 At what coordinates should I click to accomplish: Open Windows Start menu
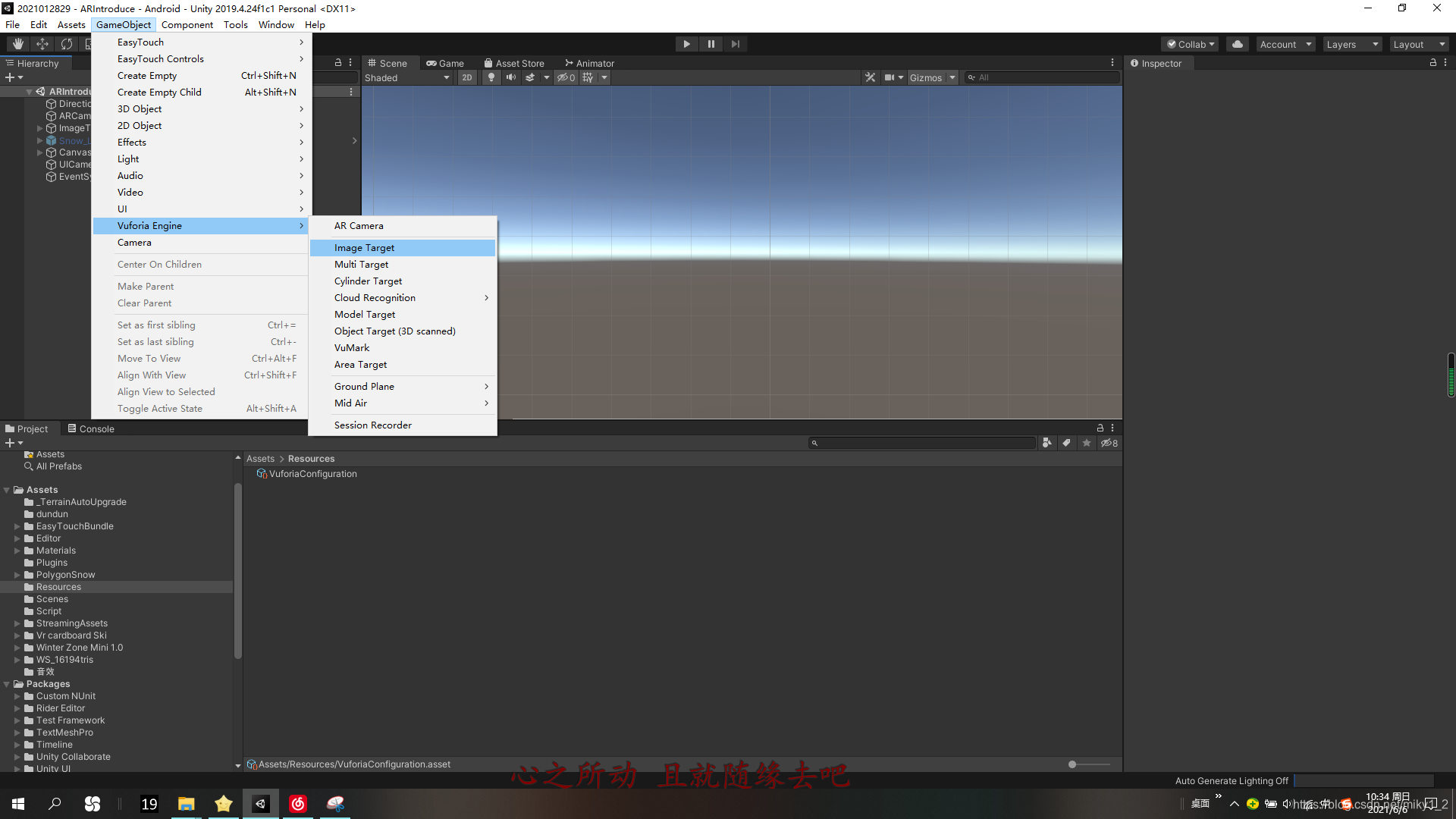click(18, 804)
